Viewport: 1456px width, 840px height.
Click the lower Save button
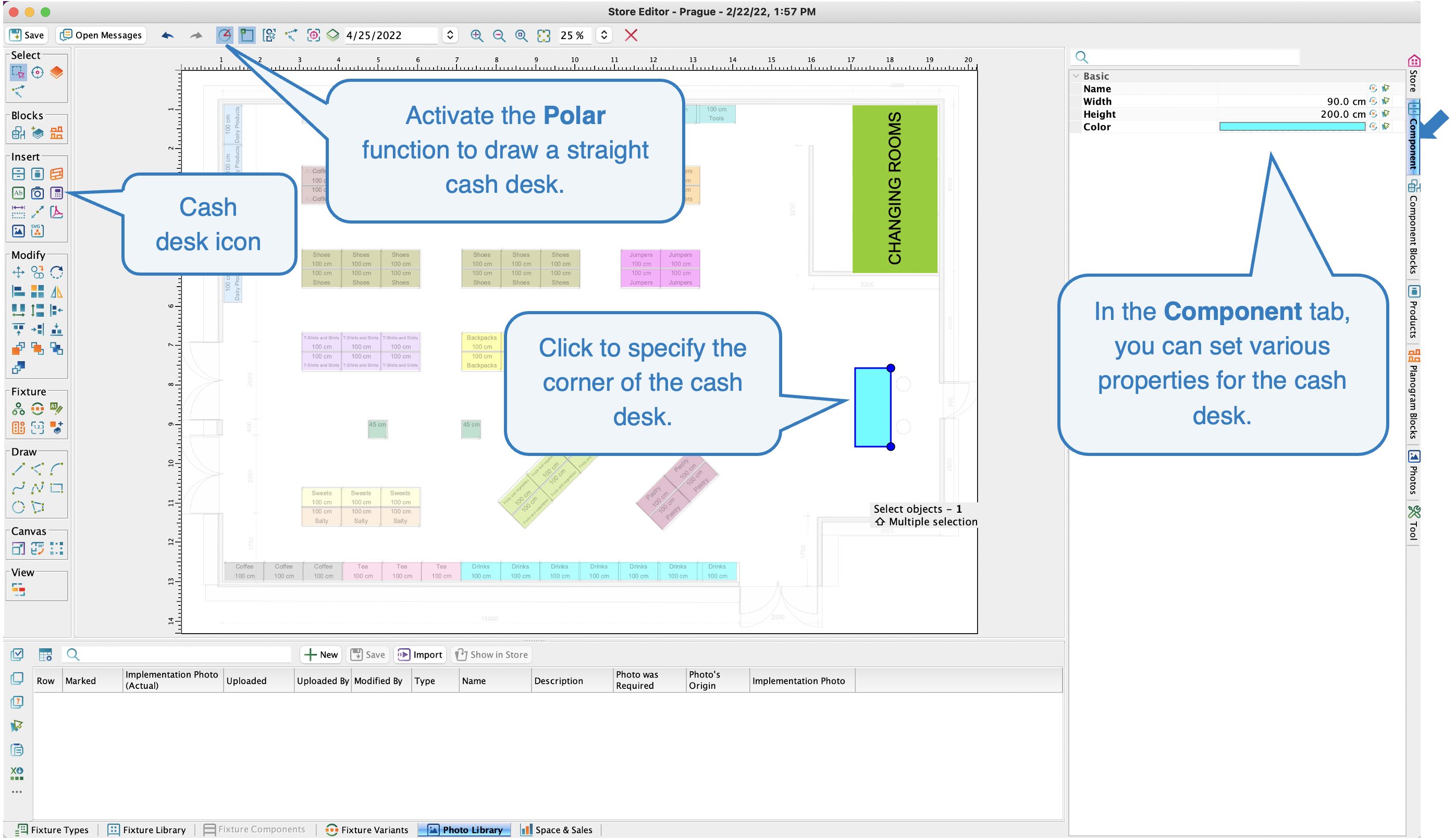click(x=367, y=654)
